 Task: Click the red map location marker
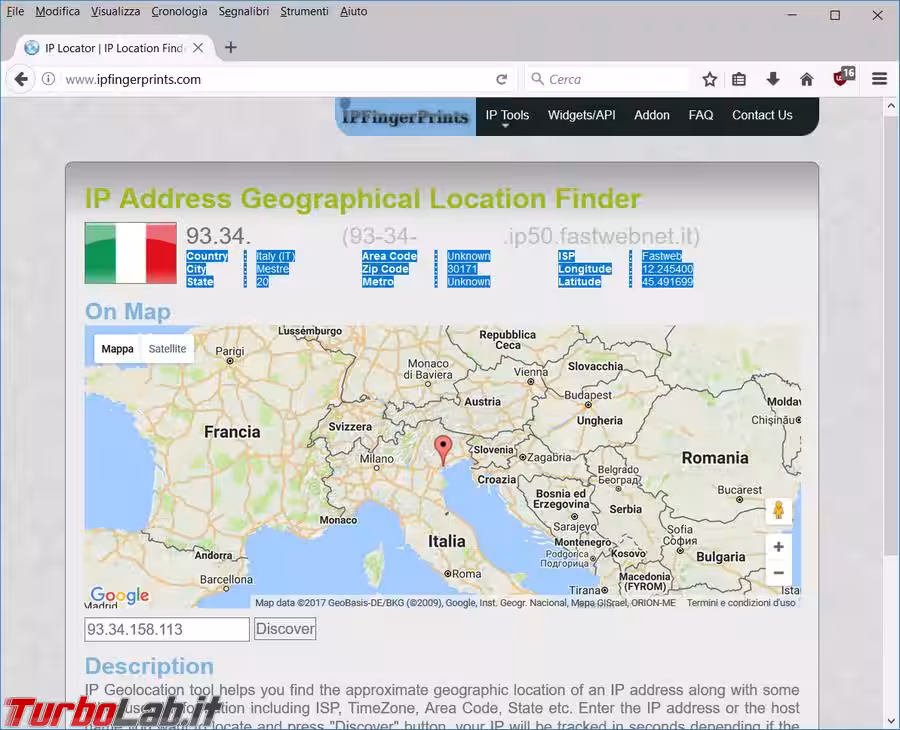point(444,449)
